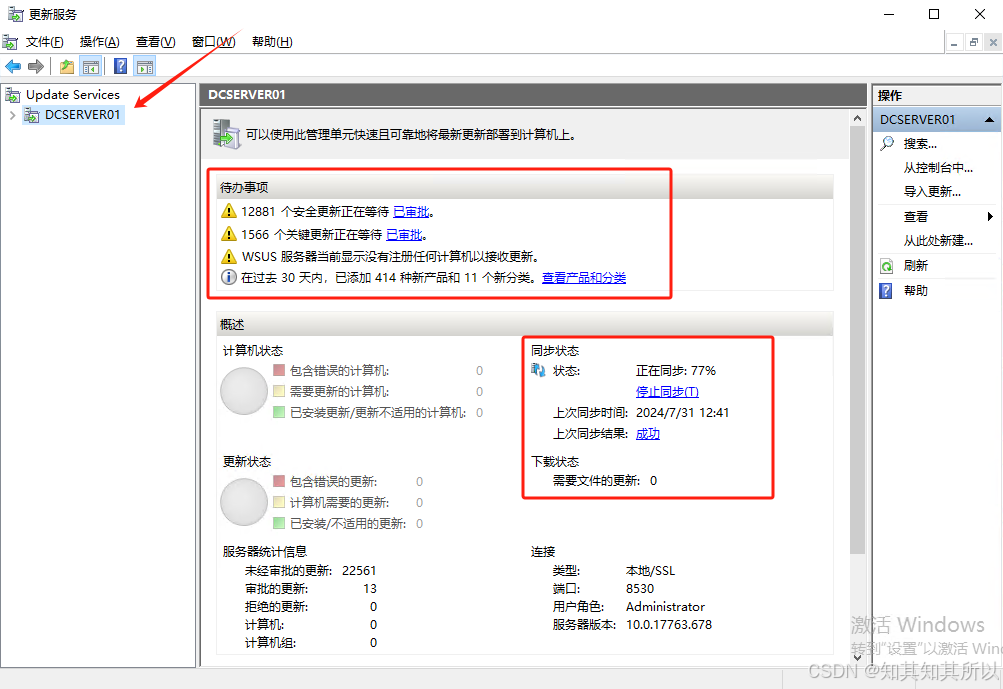Click the 未经审批的更新 value 22561
The height and width of the screenshot is (689, 1003).
coord(359,571)
